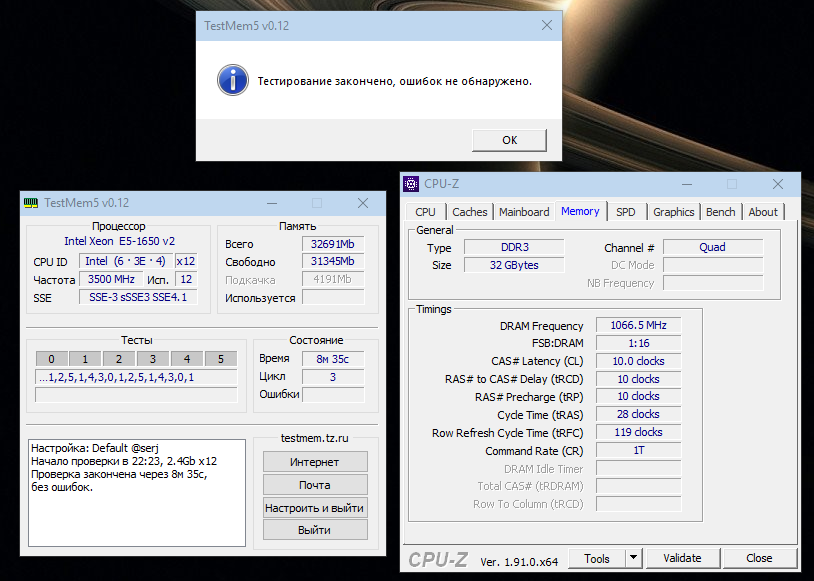The width and height of the screenshot is (814, 581).
Task: Click the Quad channel value
Action: click(x=713, y=247)
